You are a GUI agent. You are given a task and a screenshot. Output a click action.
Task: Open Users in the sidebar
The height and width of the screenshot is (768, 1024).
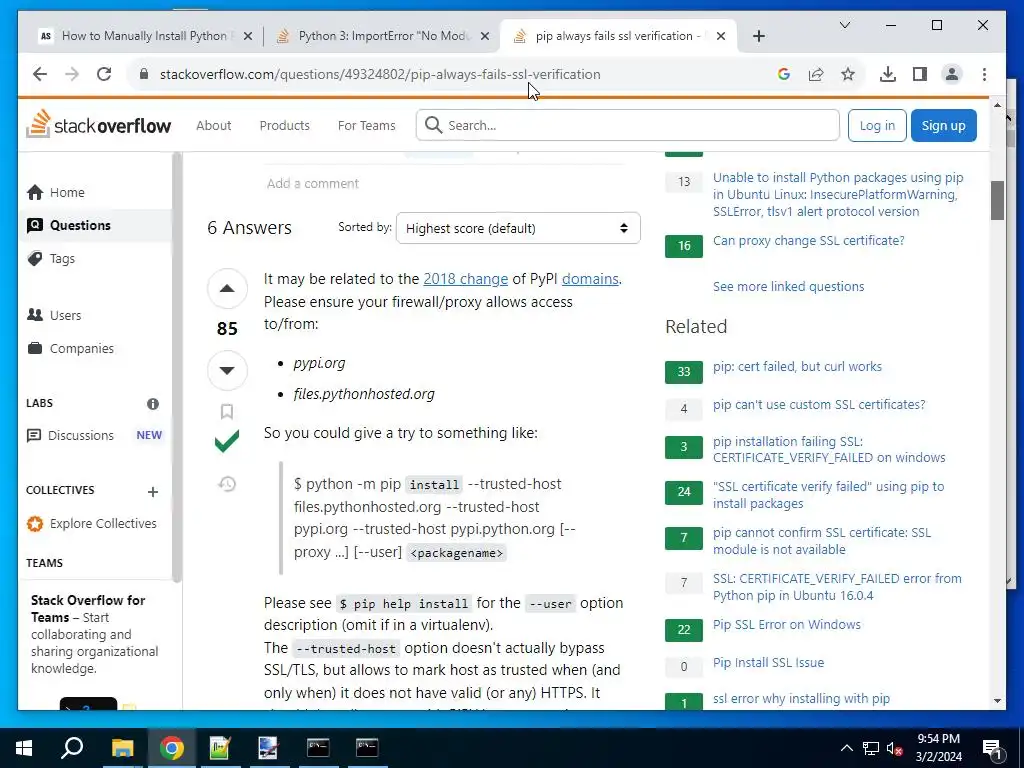[65, 315]
